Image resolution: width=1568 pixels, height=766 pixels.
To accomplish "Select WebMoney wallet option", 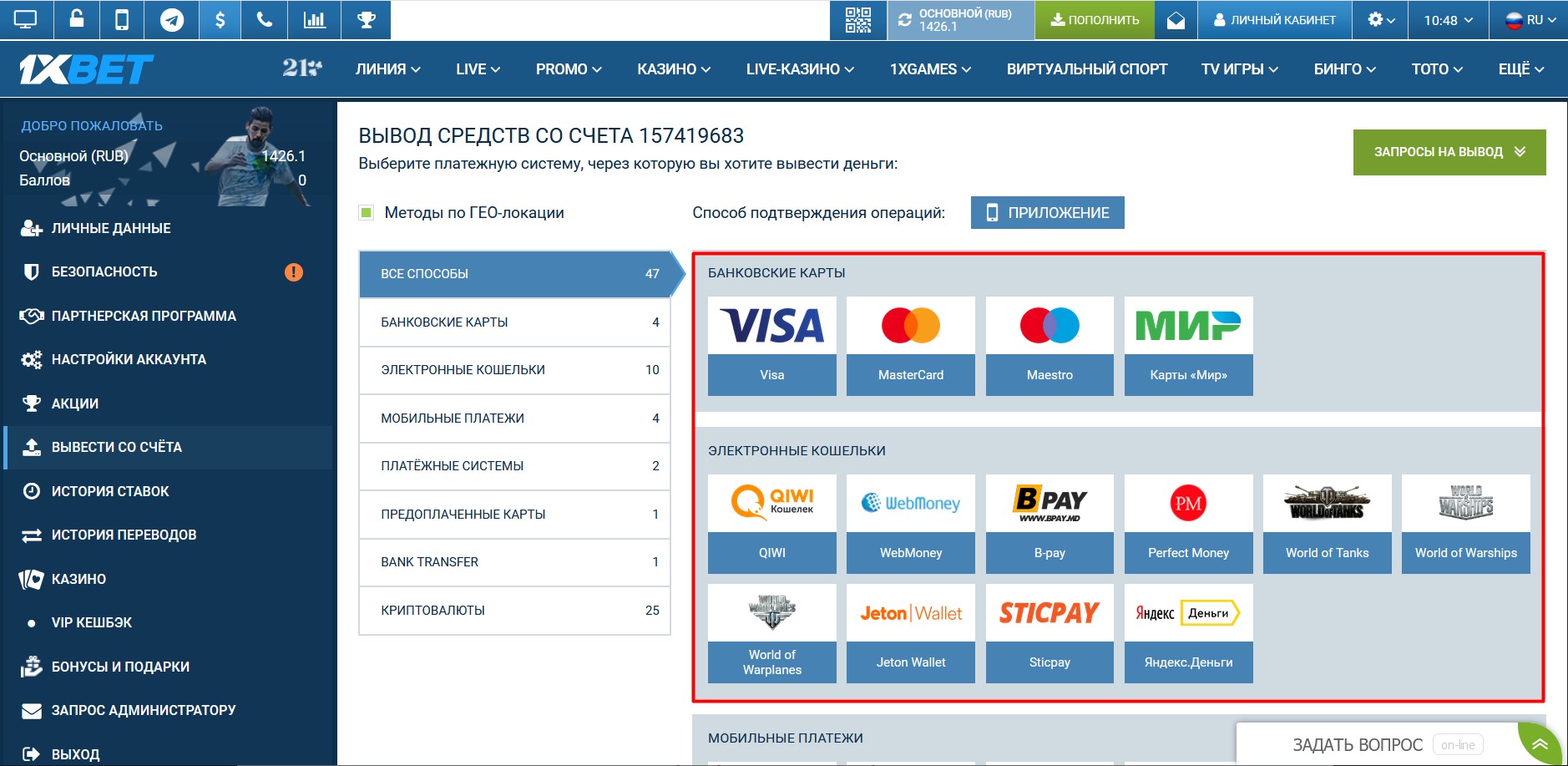I will point(911,524).
